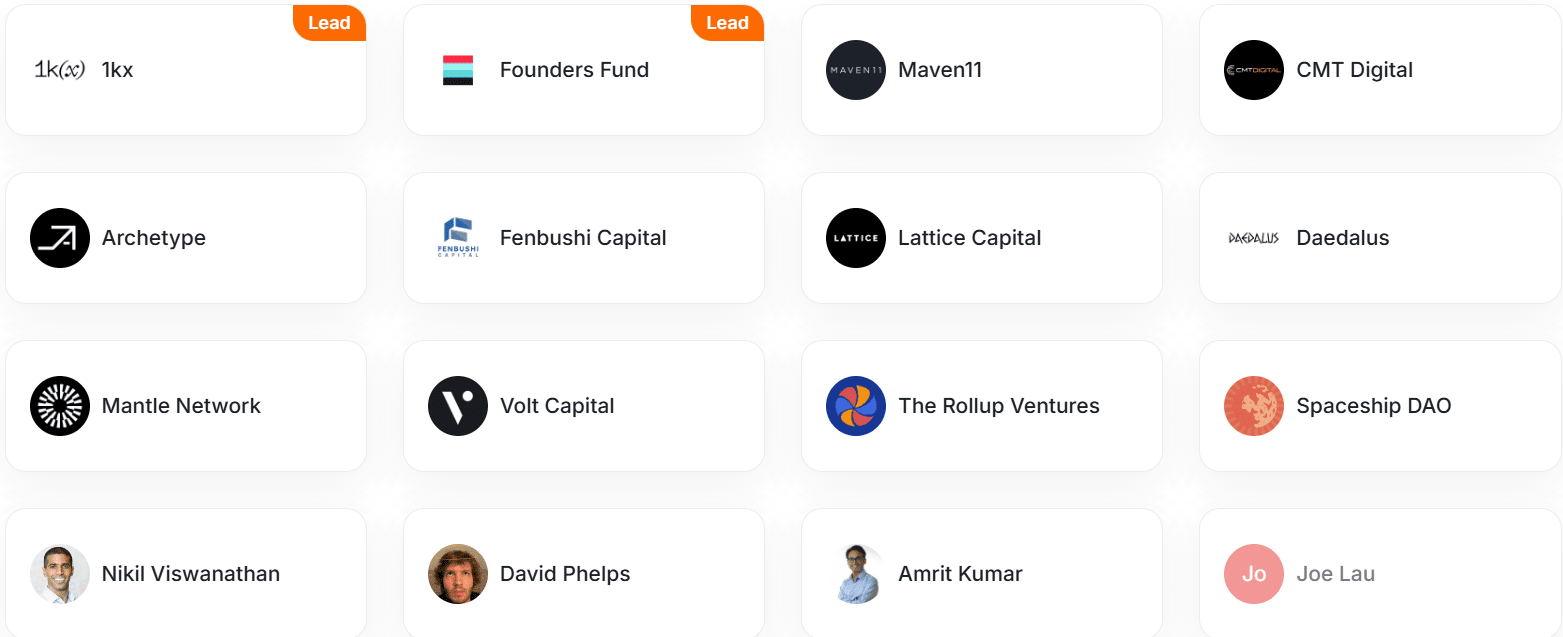Viewport: 1563px width, 637px height.
Task: Click the Volt Capital V logo
Action: point(458,406)
